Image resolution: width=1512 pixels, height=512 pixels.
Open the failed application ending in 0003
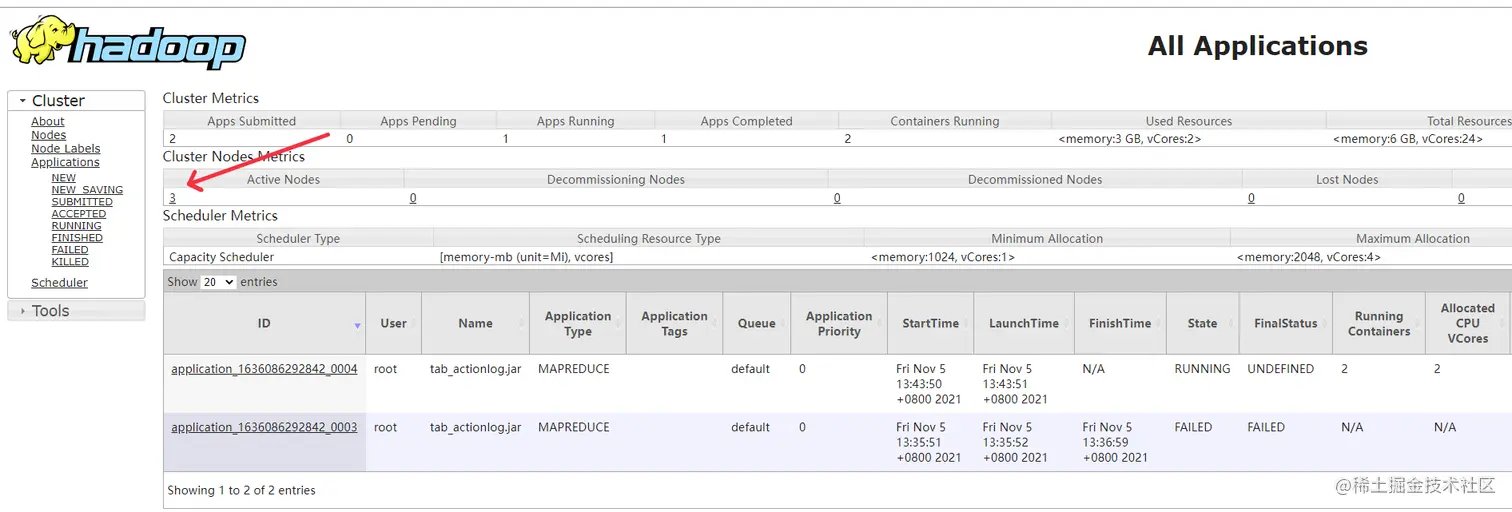click(264, 428)
